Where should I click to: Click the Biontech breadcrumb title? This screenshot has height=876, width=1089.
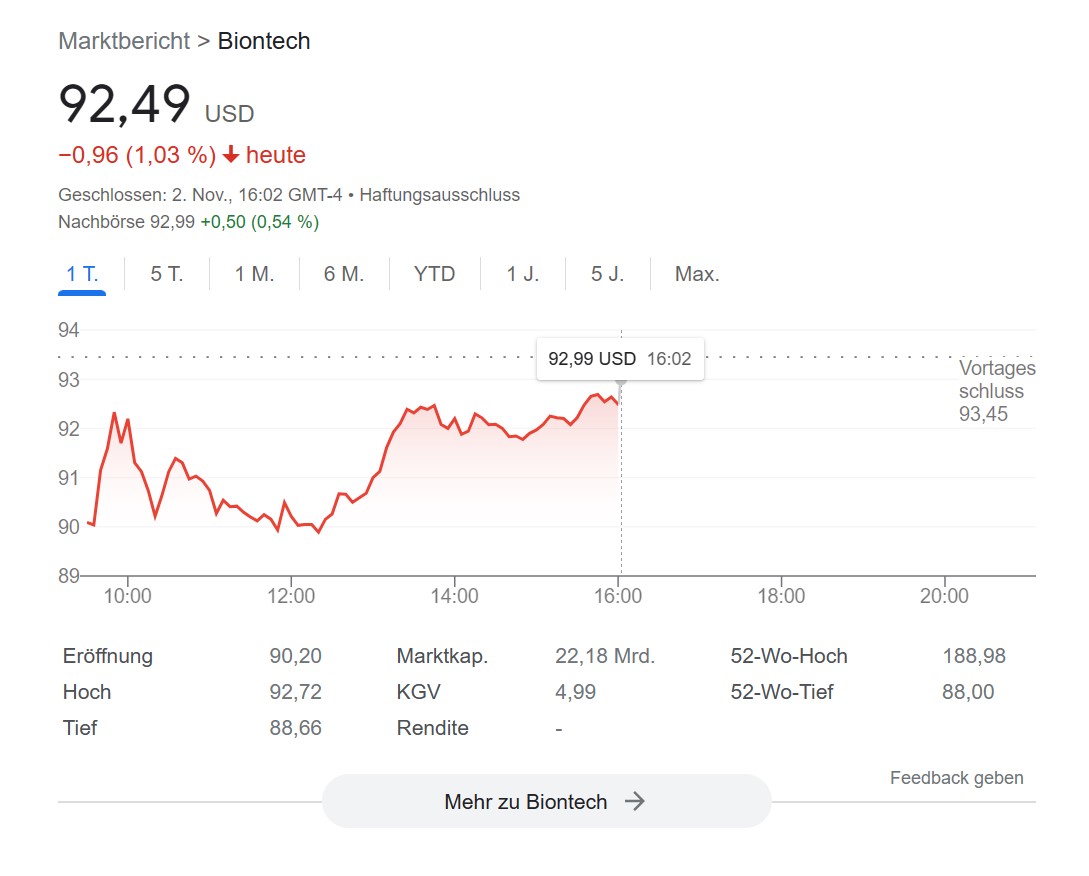(x=264, y=41)
